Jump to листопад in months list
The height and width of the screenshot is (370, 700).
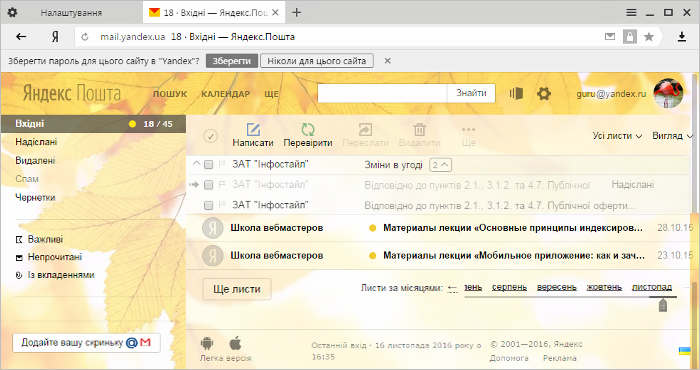coord(652,287)
